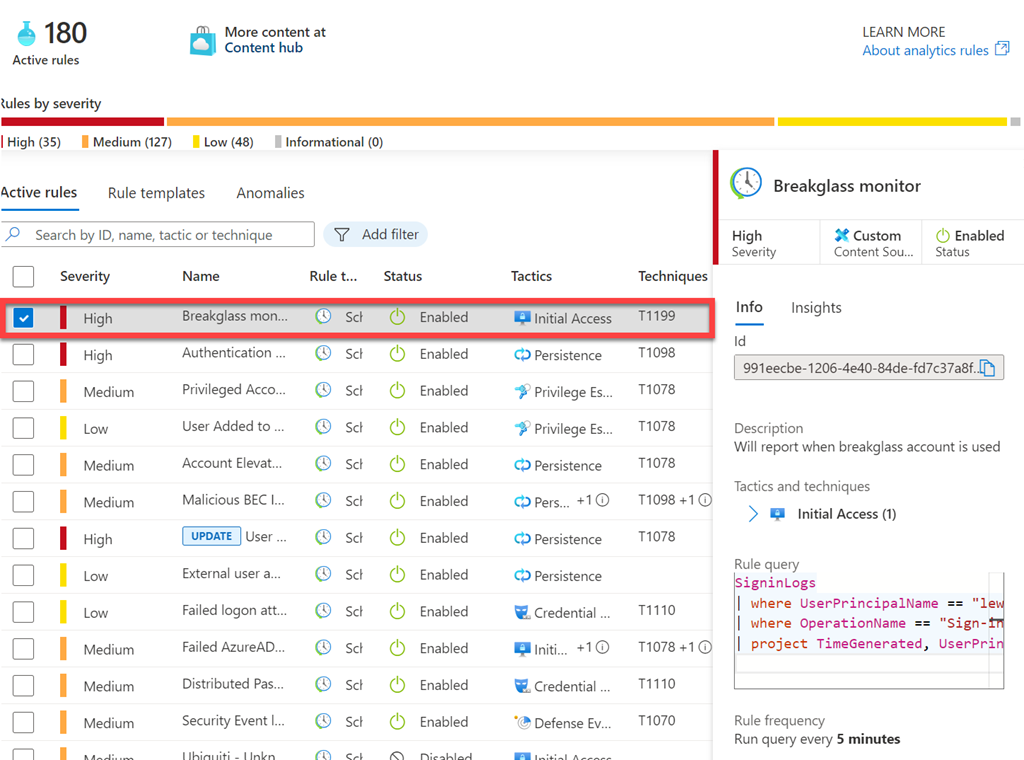Open the Insights tab in details panel

click(816, 308)
